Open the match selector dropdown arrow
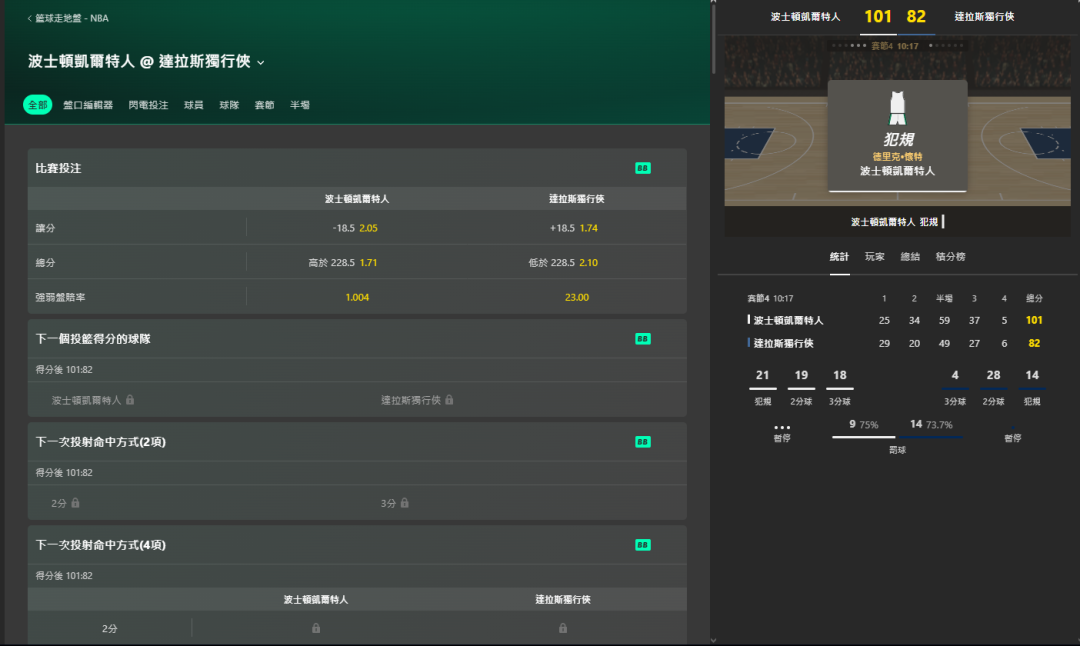The width and height of the screenshot is (1080, 646). point(260,63)
